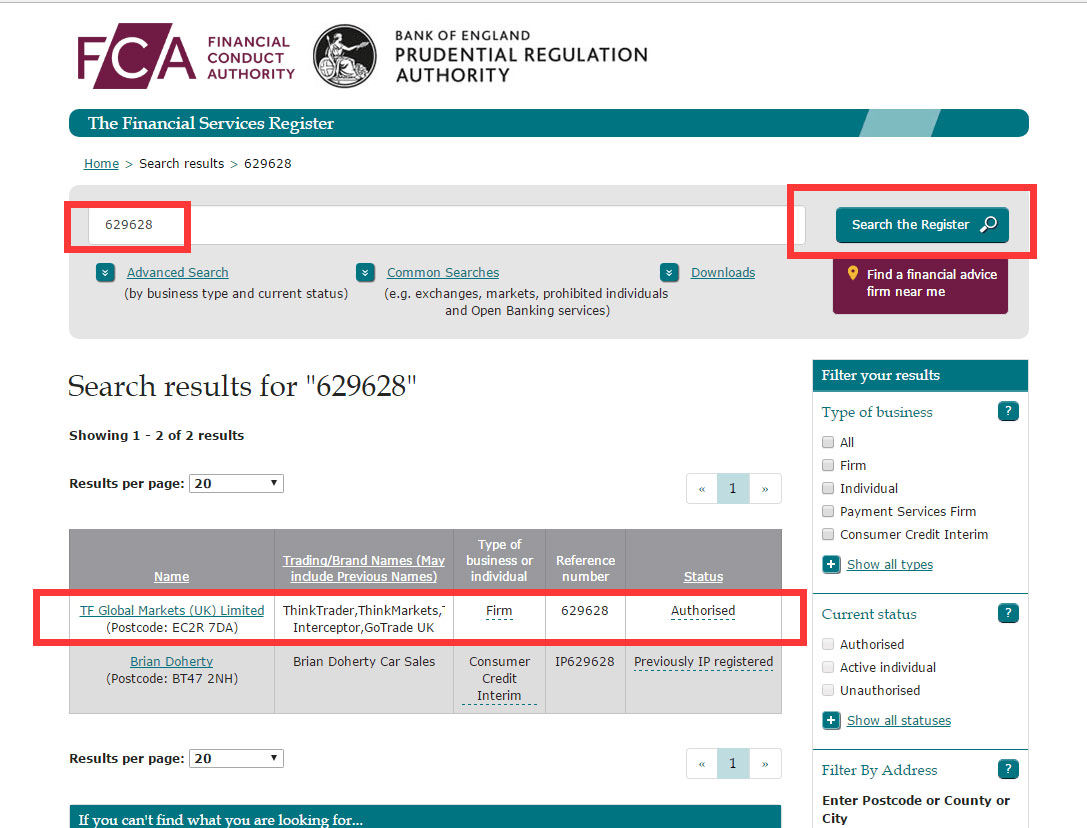Click the help icon for Type of business
The image size is (1087, 828).
(1008, 411)
